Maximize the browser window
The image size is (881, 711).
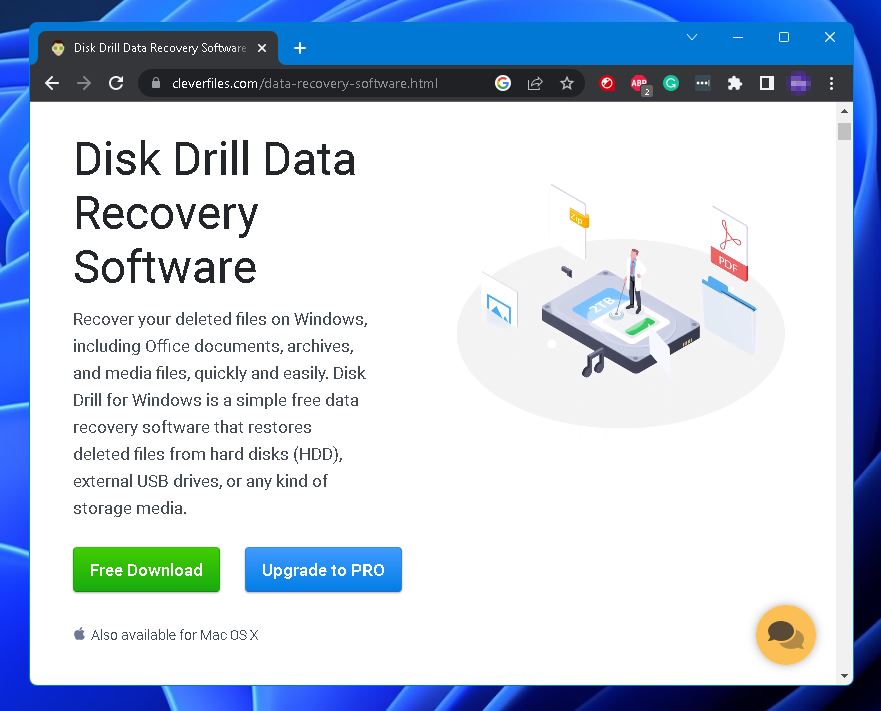point(784,37)
